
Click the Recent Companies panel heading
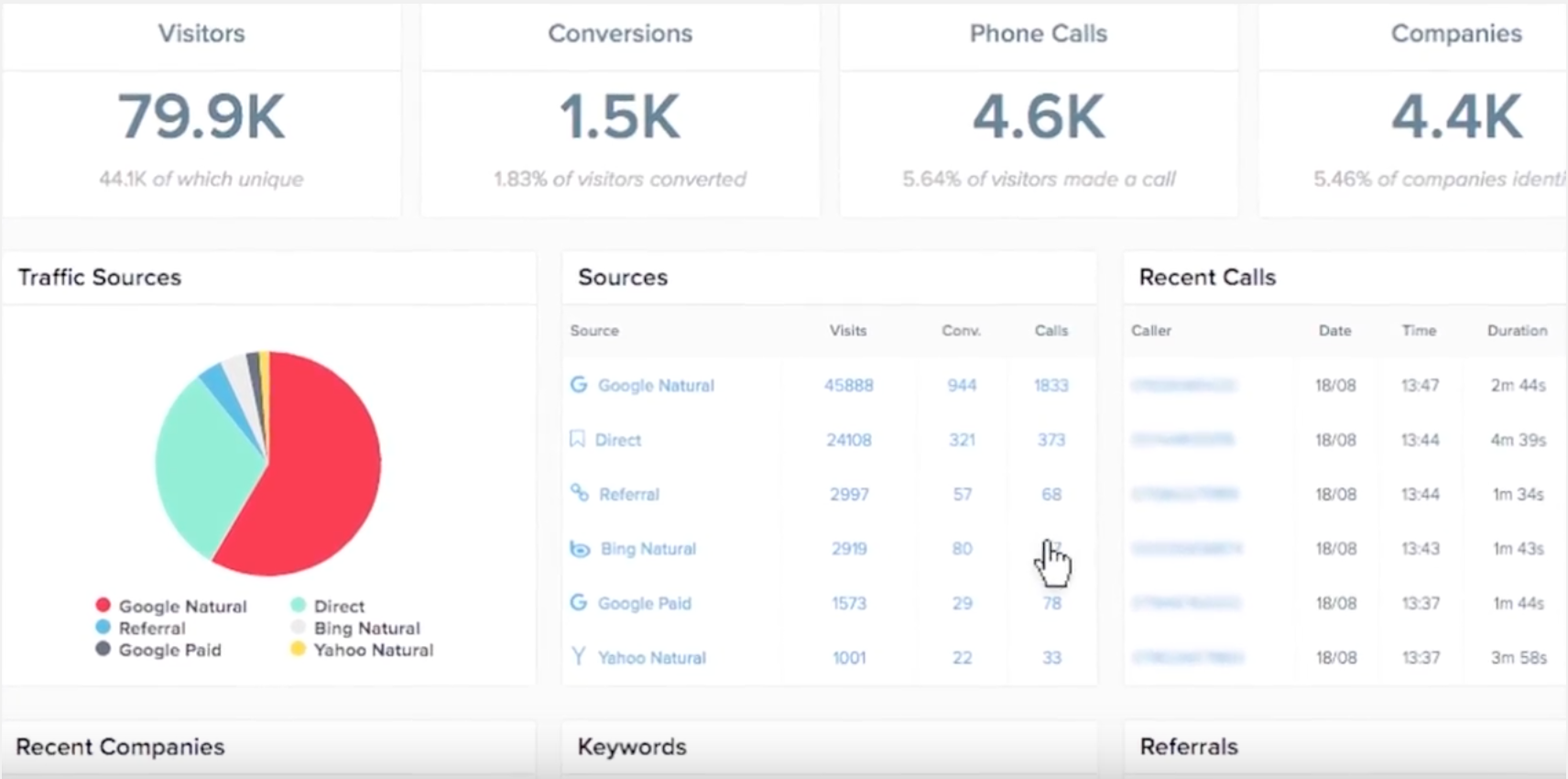point(120,747)
